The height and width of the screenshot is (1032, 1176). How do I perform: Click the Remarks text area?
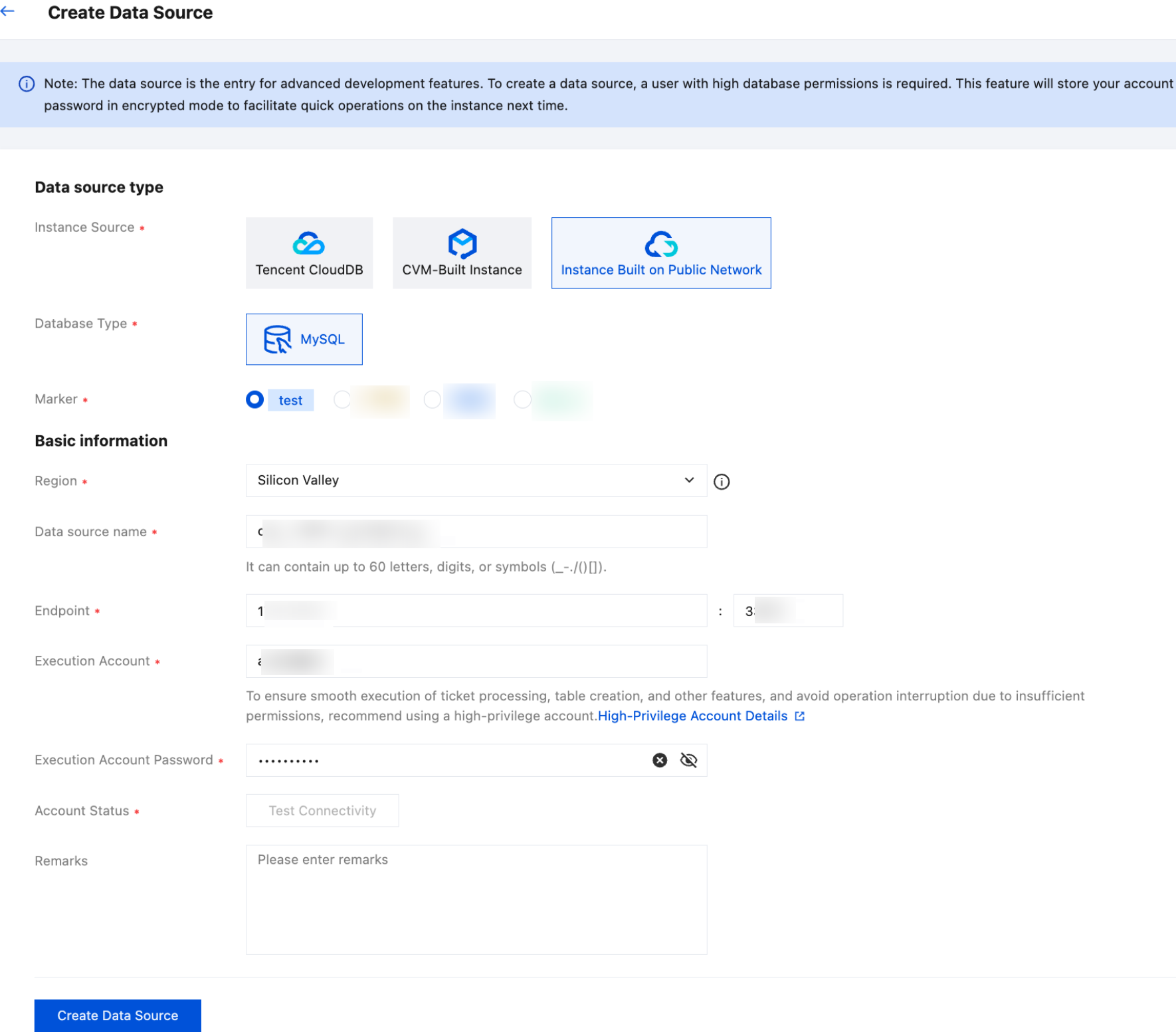click(x=476, y=900)
